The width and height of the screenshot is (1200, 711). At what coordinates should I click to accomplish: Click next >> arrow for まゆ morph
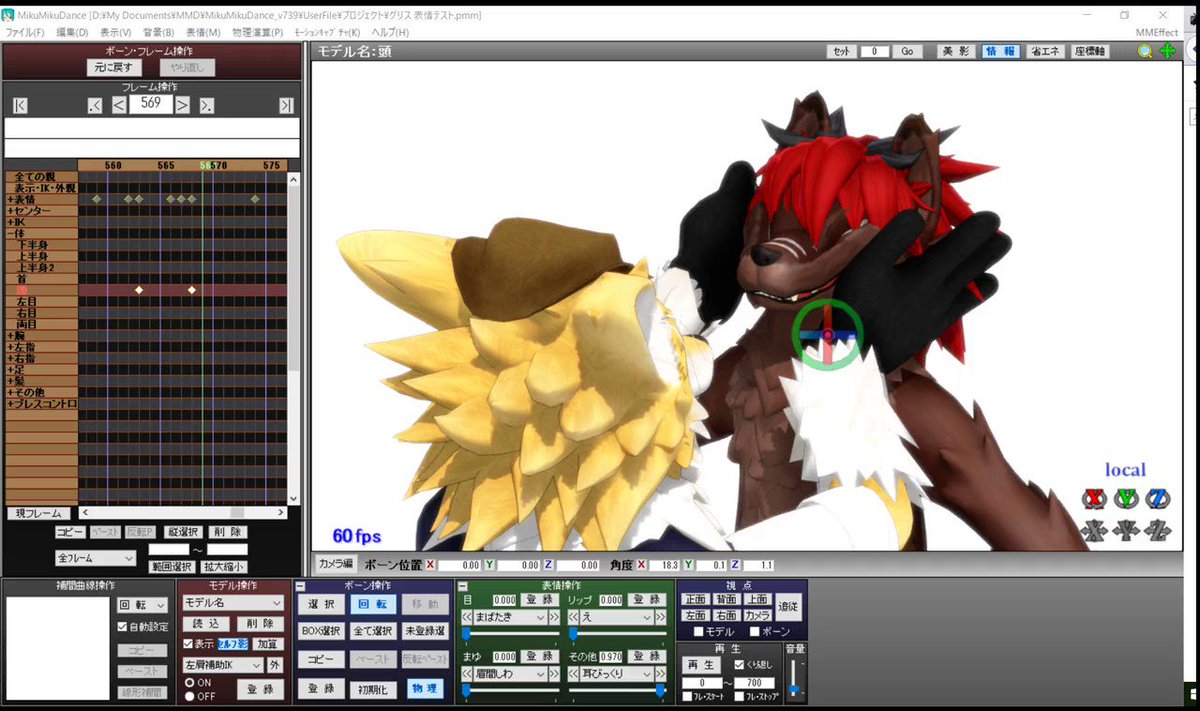[x=554, y=674]
